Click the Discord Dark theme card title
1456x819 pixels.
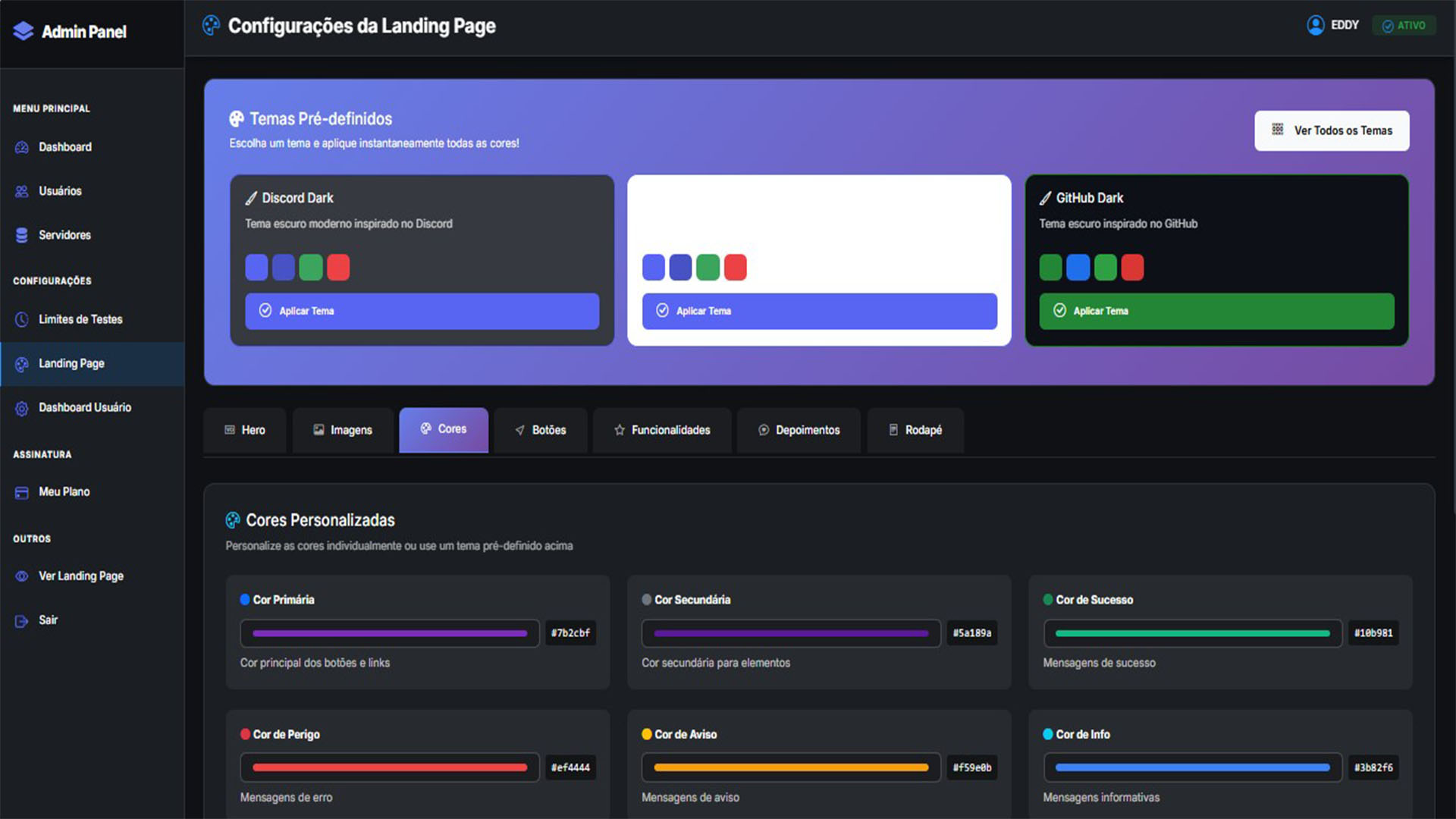(297, 198)
